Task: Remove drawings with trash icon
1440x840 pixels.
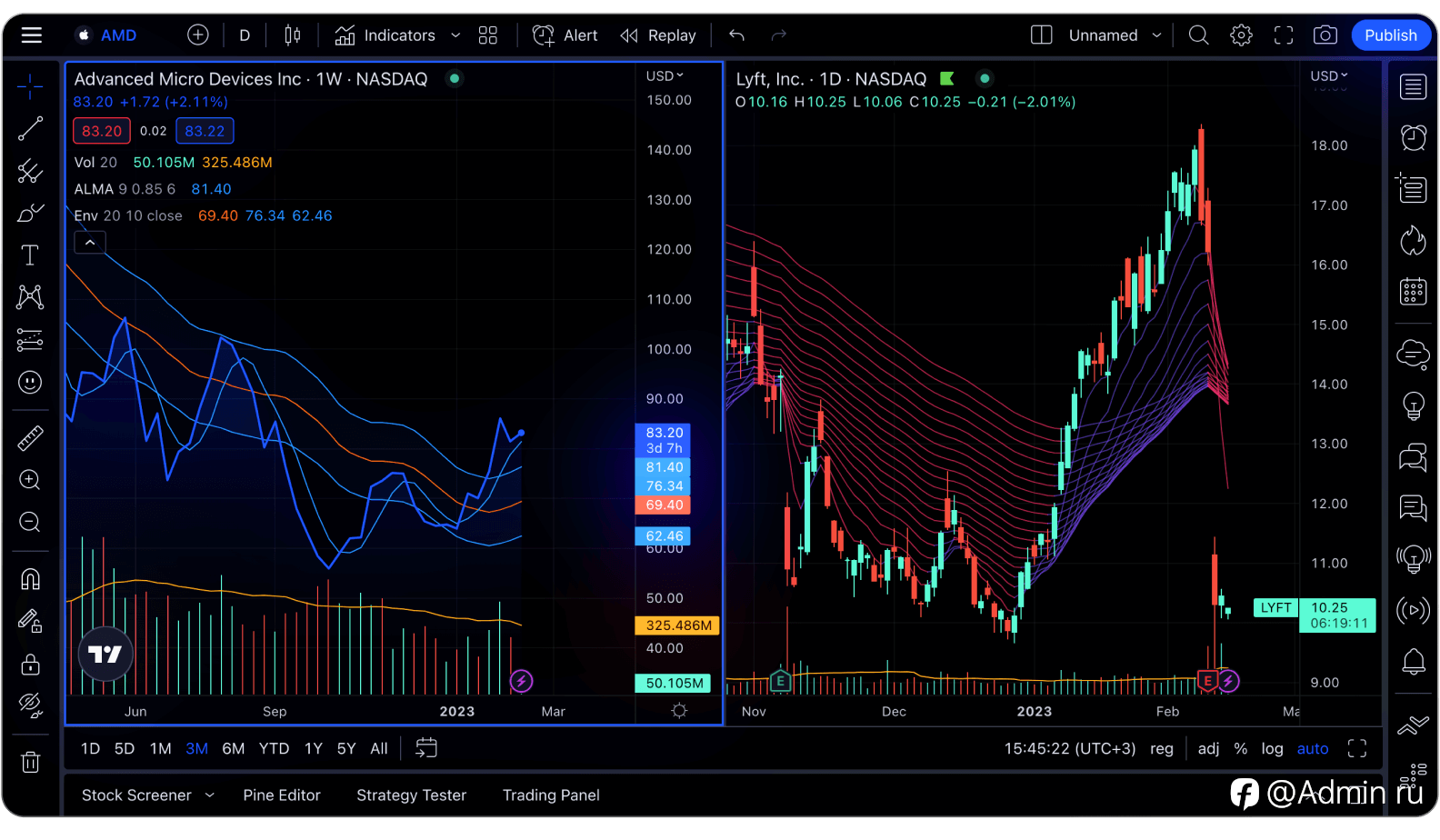Action: pyautogui.click(x=30, y=762)
